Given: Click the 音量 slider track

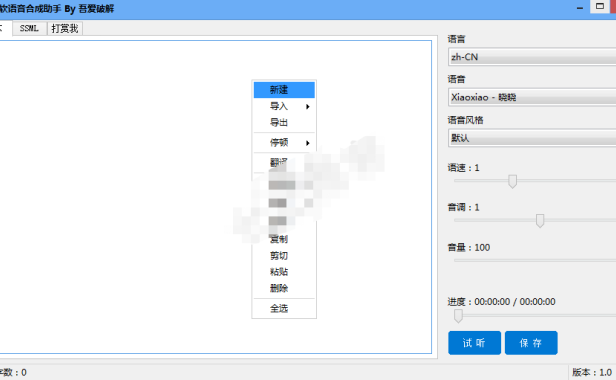Looking at the screenshot, I should click(x=535, y=260).
